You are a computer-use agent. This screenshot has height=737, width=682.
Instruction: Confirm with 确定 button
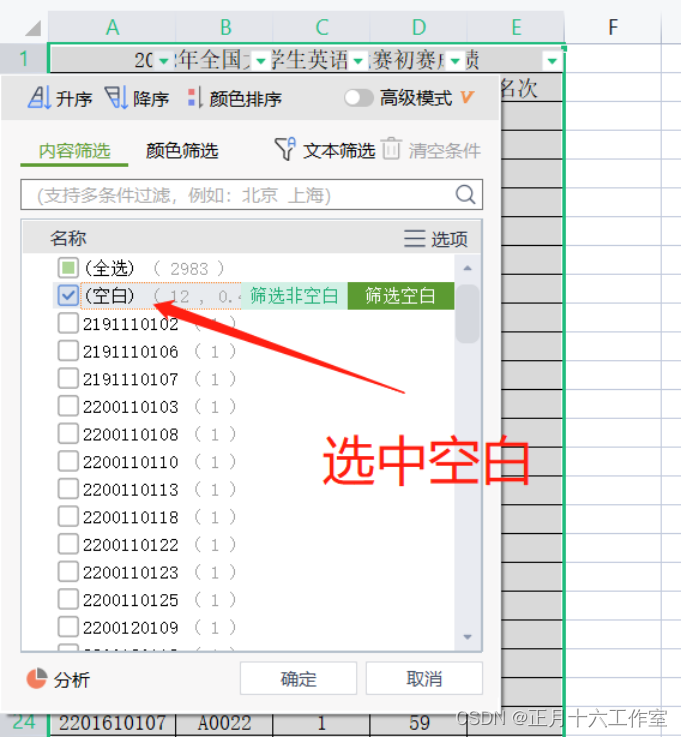(298, 679)
